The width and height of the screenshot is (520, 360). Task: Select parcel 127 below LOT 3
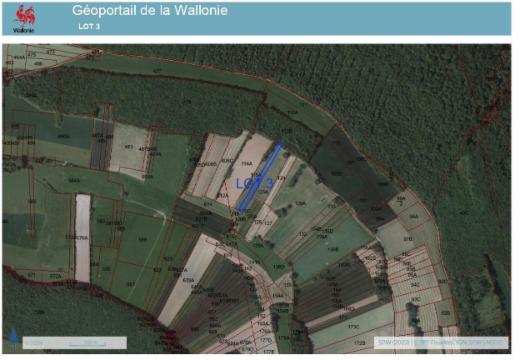click(268, 223)
